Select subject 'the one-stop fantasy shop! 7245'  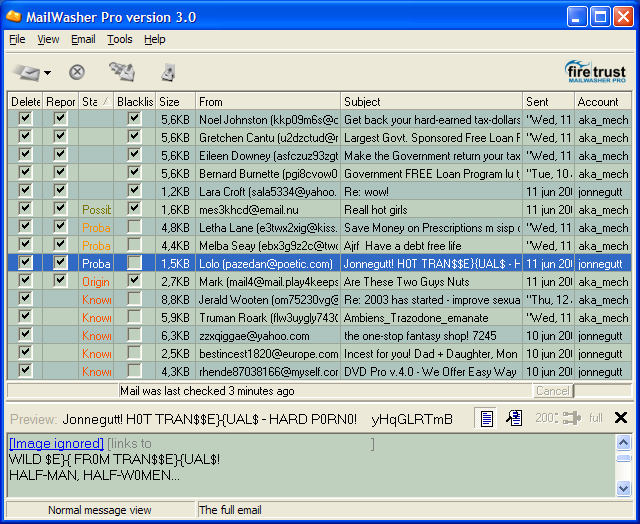pyautogui.click(x=420, y=335)
